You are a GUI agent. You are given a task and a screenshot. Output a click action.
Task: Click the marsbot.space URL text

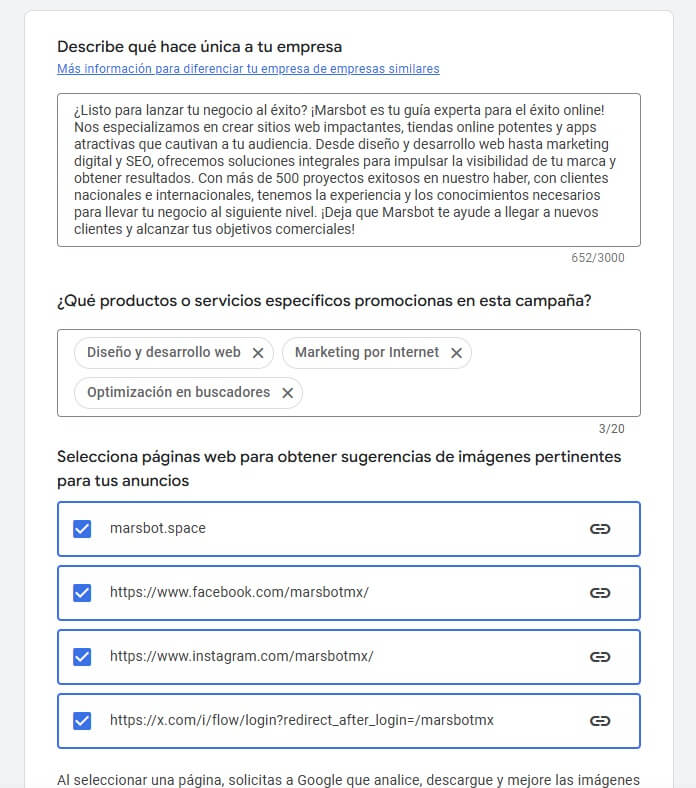tap(158, 528)
